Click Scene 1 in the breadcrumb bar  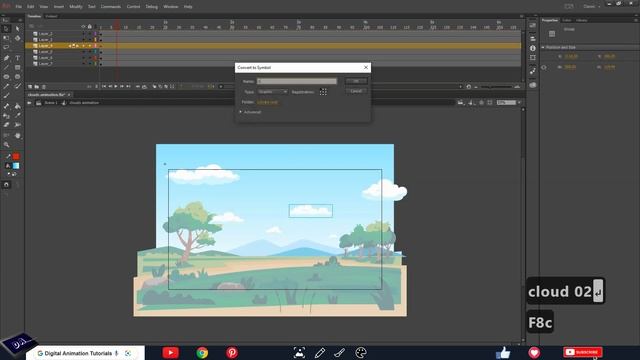pyautogui.click(x=51, y=103)
